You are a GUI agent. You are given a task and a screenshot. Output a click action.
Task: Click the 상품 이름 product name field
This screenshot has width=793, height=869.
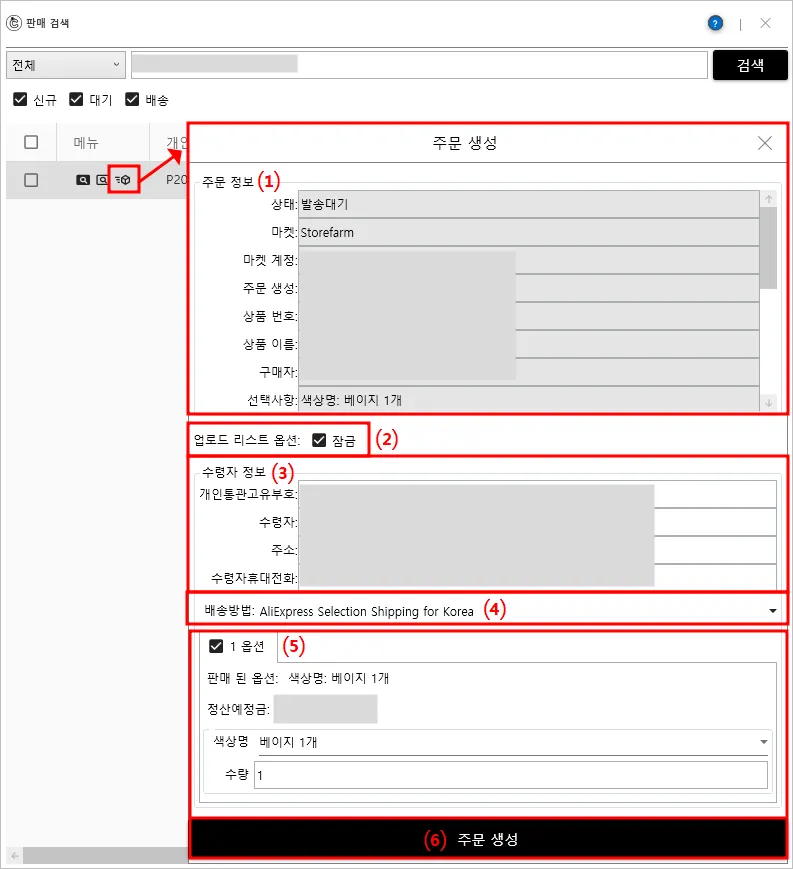[x=529, y=344]
